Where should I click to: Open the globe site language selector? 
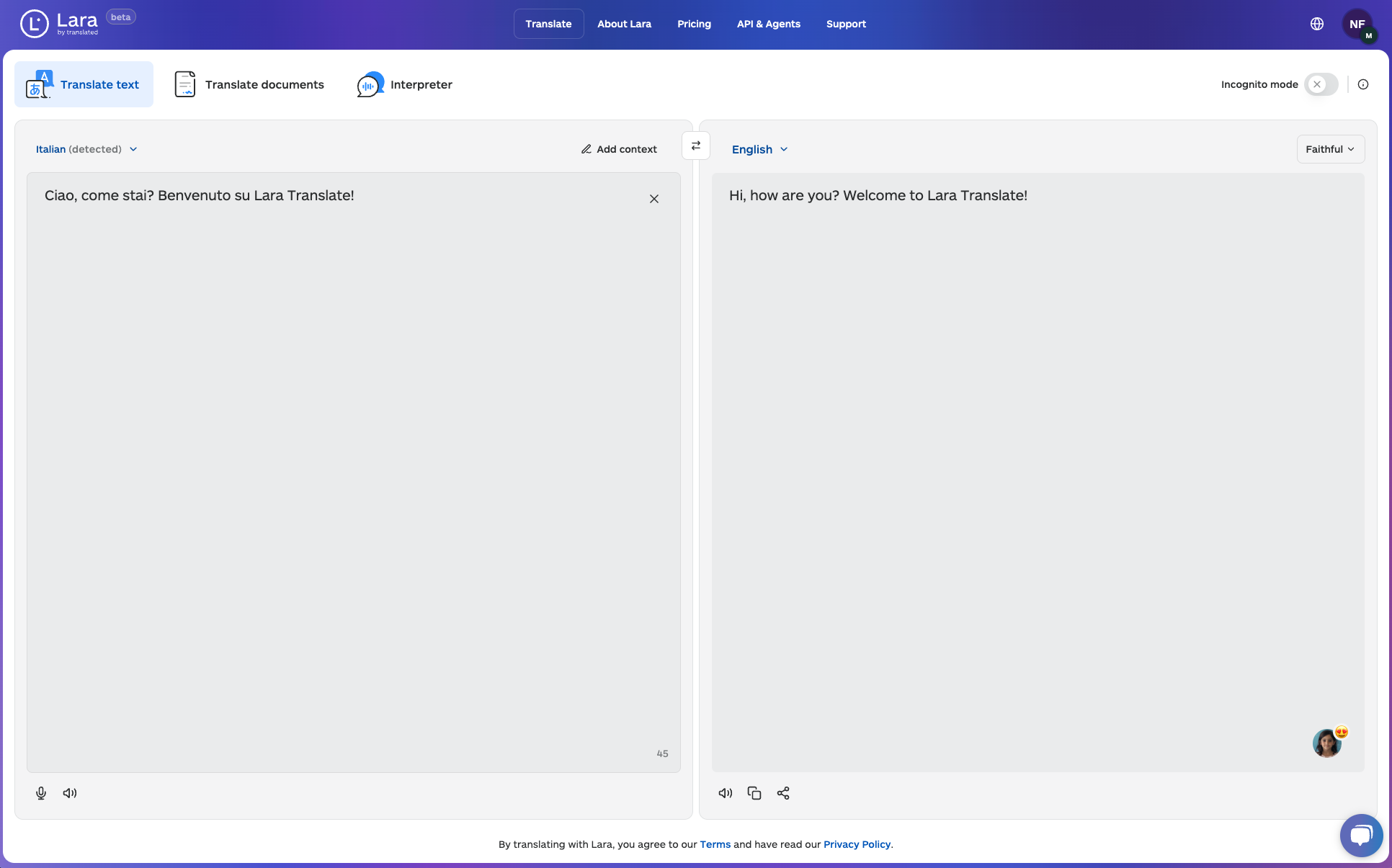tap(1317, 24)
